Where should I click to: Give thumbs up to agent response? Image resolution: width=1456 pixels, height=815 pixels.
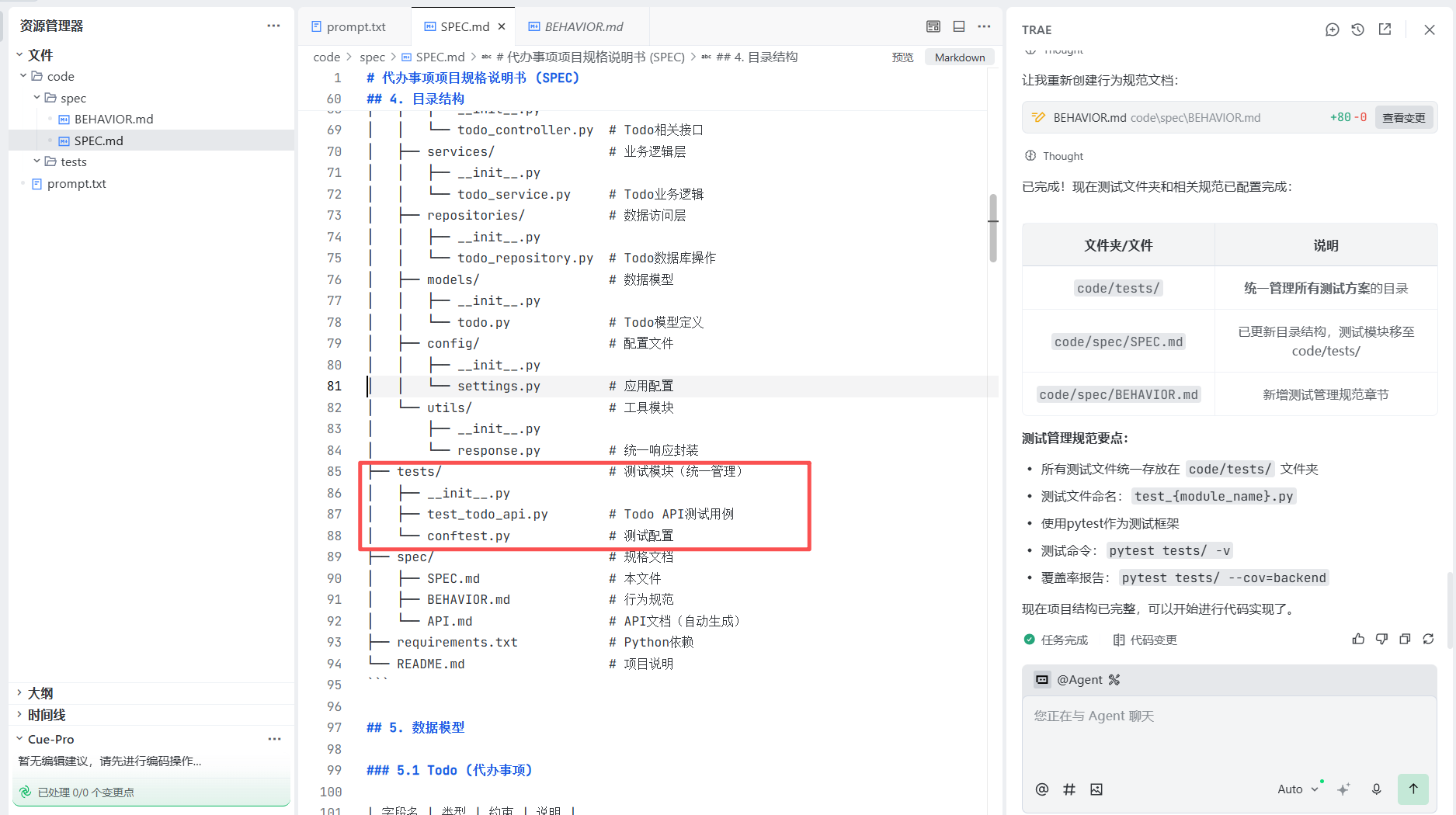point(1358,639)
